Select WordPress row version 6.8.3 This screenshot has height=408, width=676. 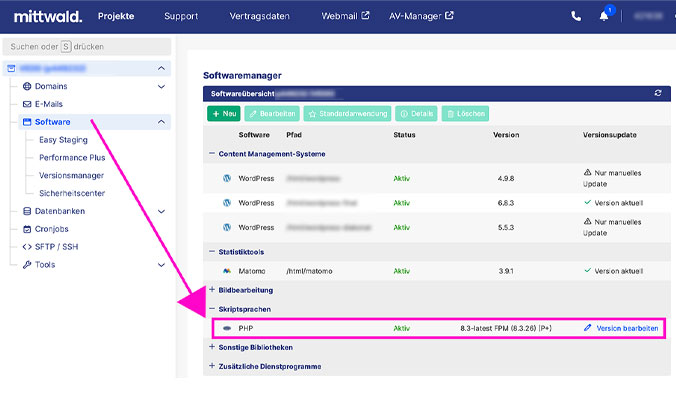(437, 203)
